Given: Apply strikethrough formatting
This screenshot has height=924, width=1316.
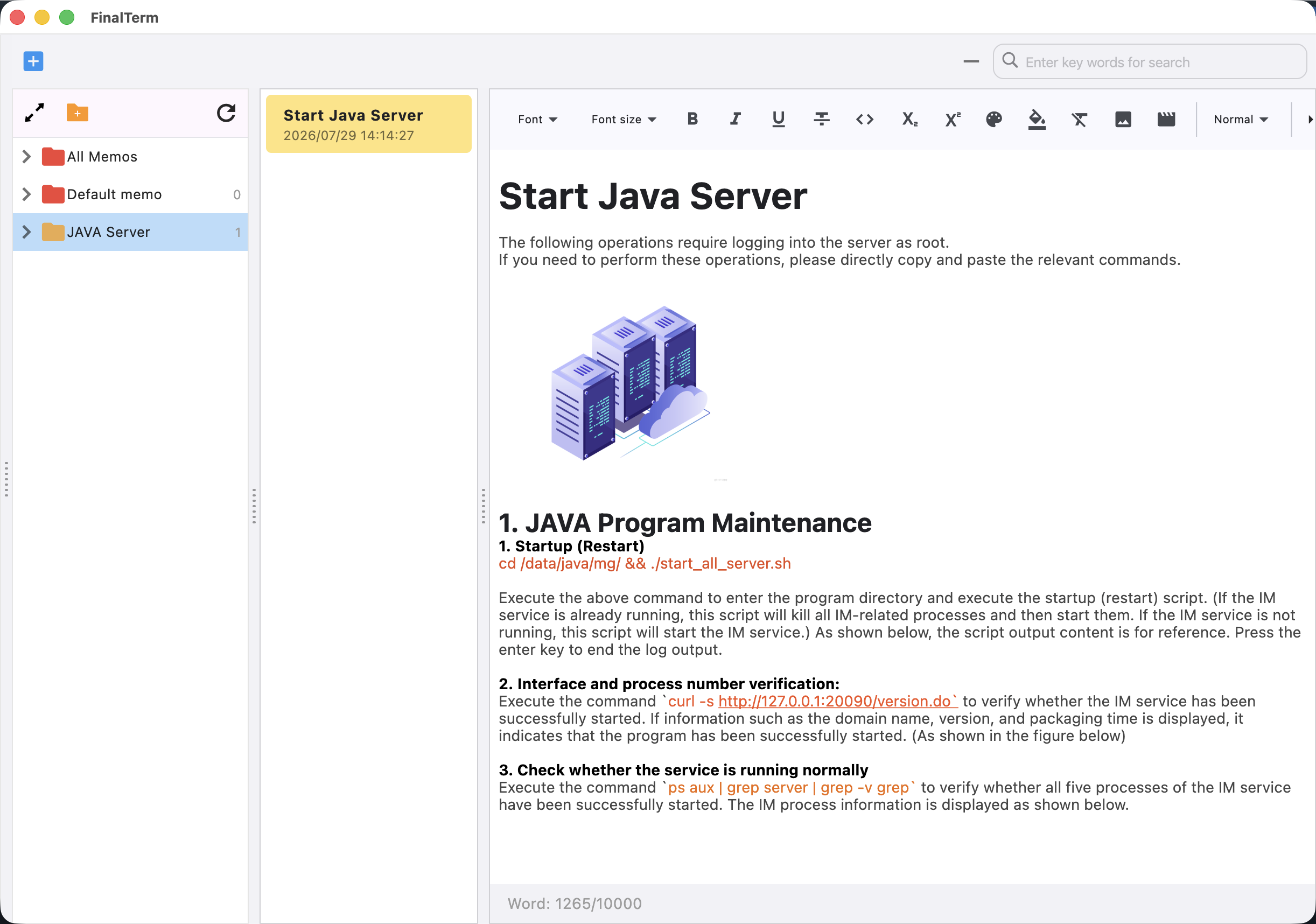Looking at the screenshot, I should click(x=821, y=119).
